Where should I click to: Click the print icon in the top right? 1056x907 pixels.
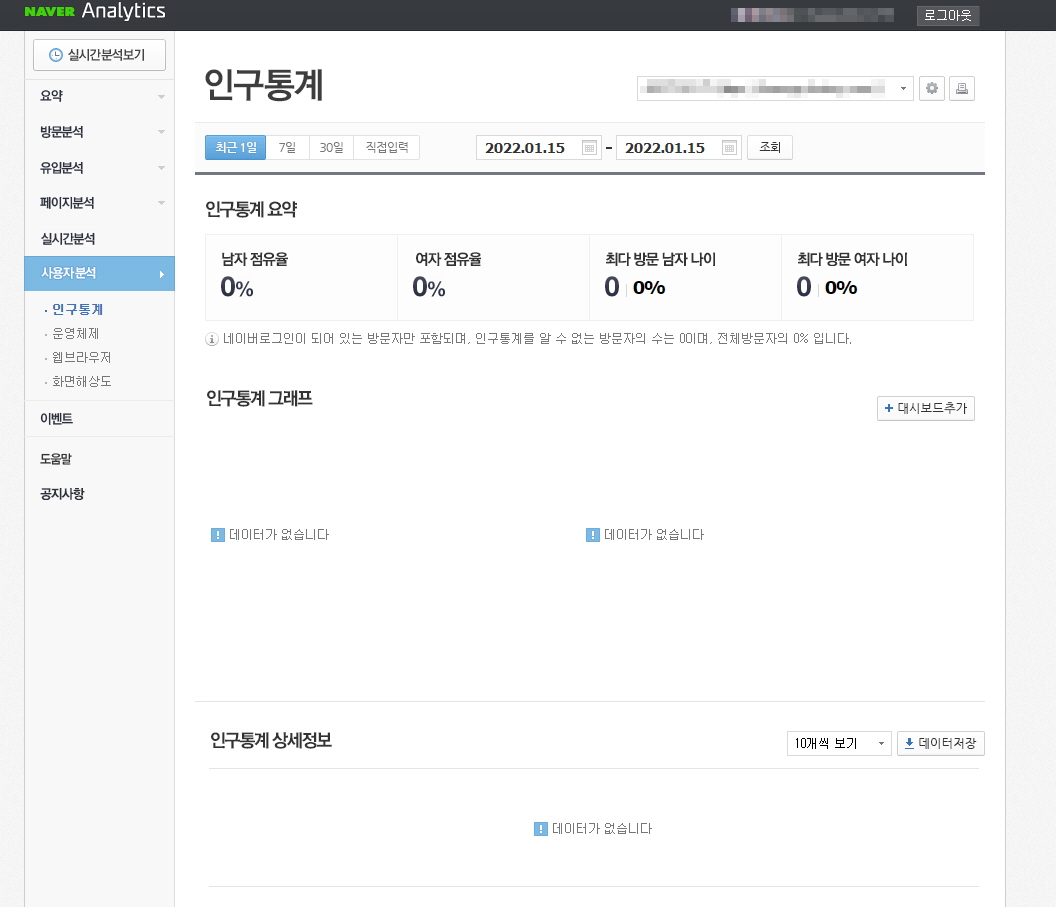click(x=959, y=88)
